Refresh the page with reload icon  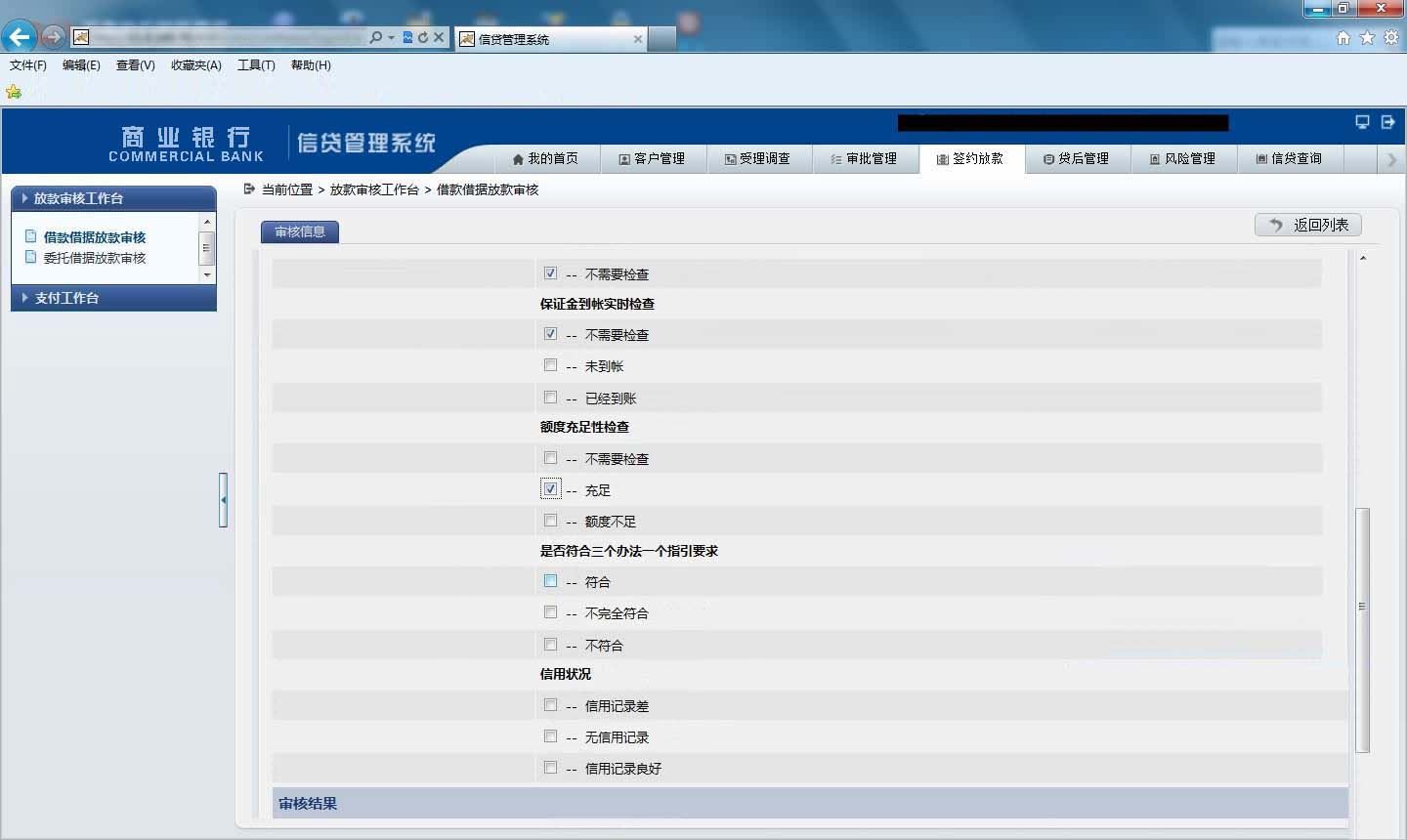click(x=423, y=37)
